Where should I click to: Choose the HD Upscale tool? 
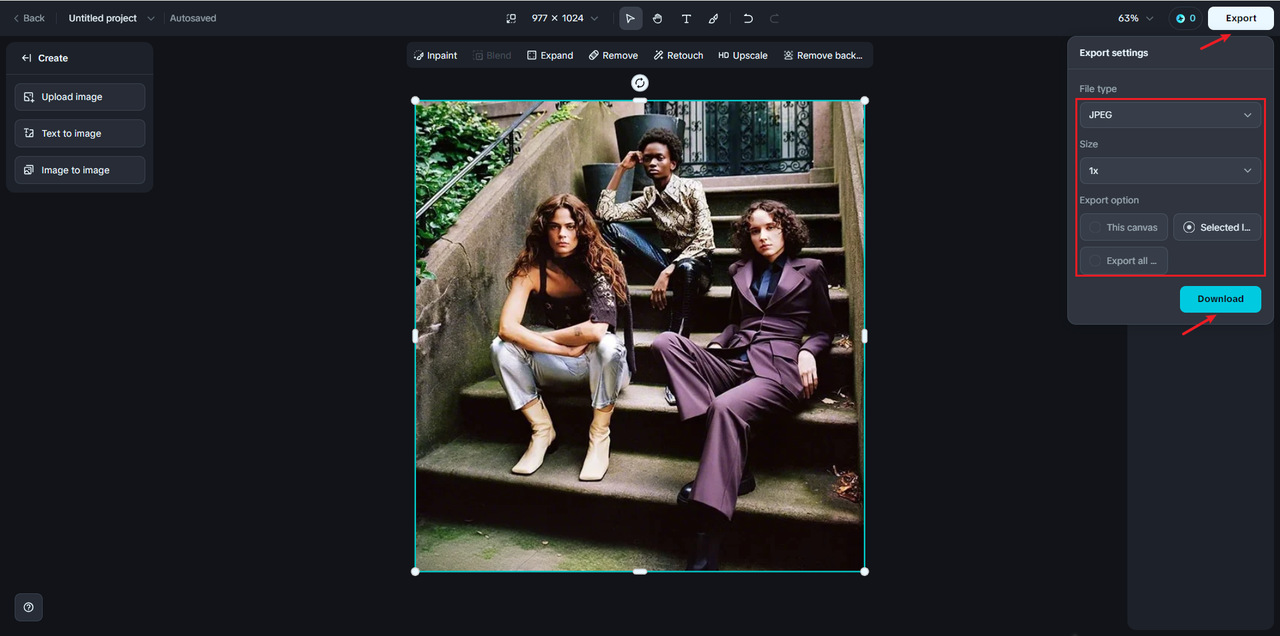pos(743,55)
